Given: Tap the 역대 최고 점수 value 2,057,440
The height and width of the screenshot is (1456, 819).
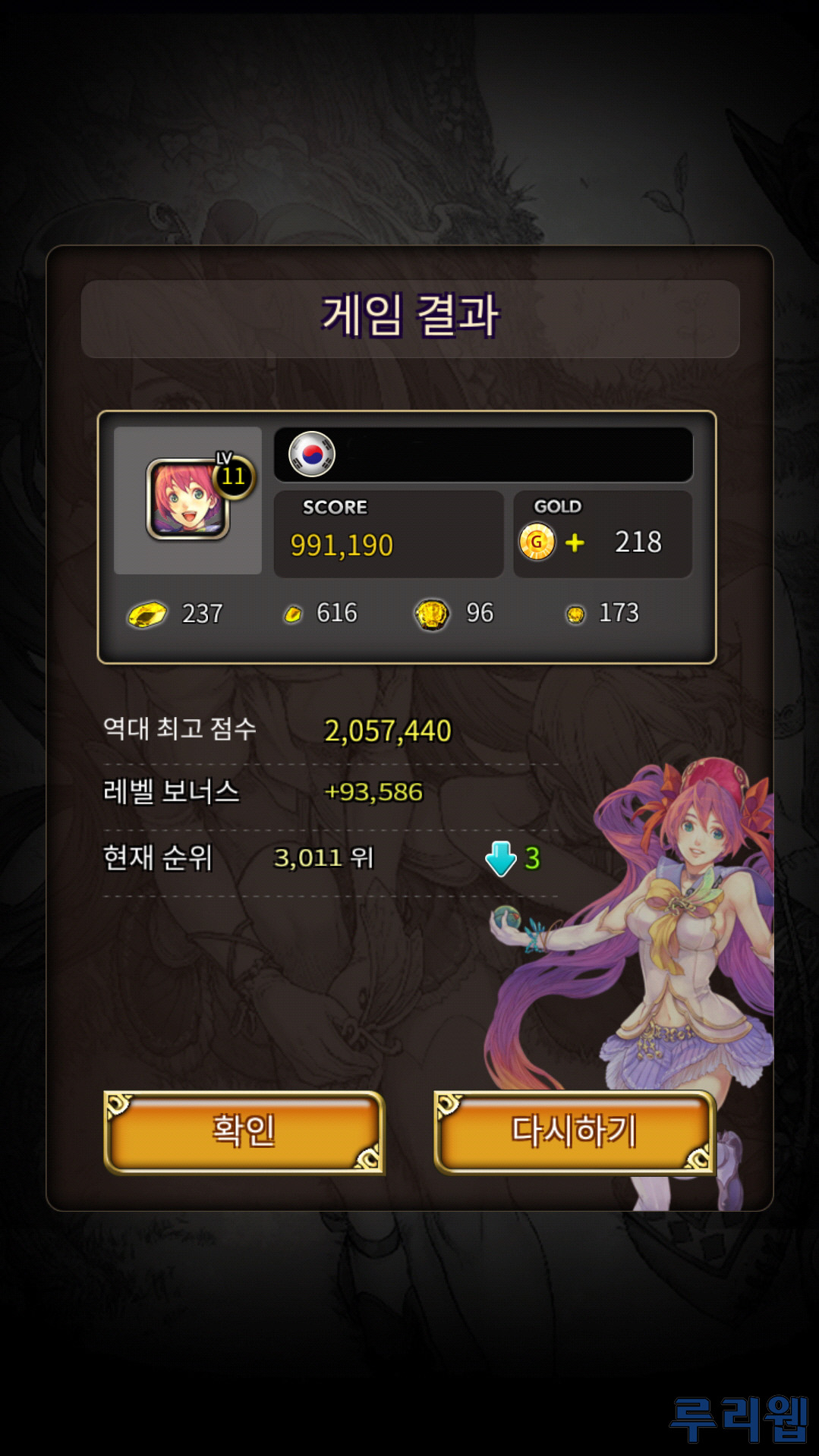Looking at the screenshot, I should [x=388, y=731].
